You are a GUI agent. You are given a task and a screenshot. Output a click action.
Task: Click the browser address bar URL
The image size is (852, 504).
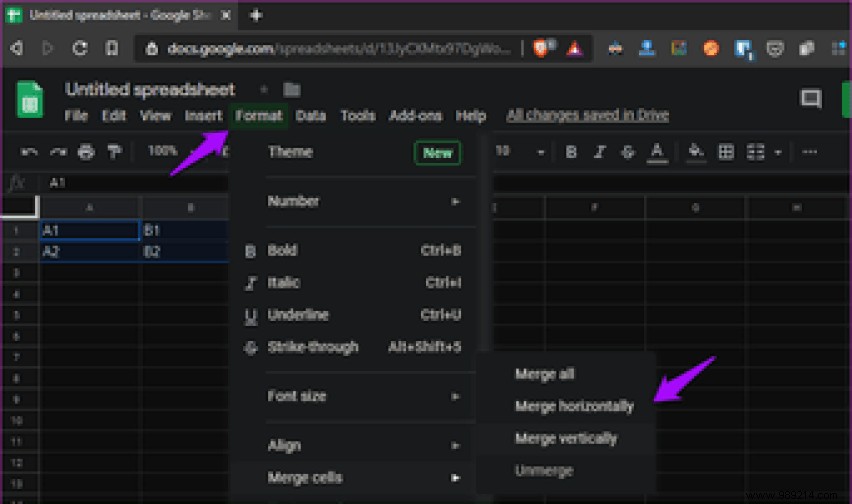pos(339,49)
